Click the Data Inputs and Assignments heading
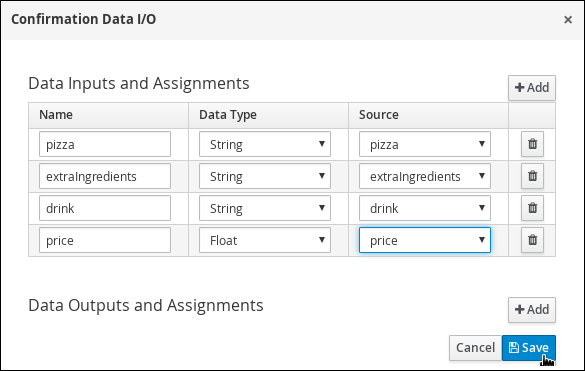The height and width of the screenshot is (371, 585). coord(139,84)
